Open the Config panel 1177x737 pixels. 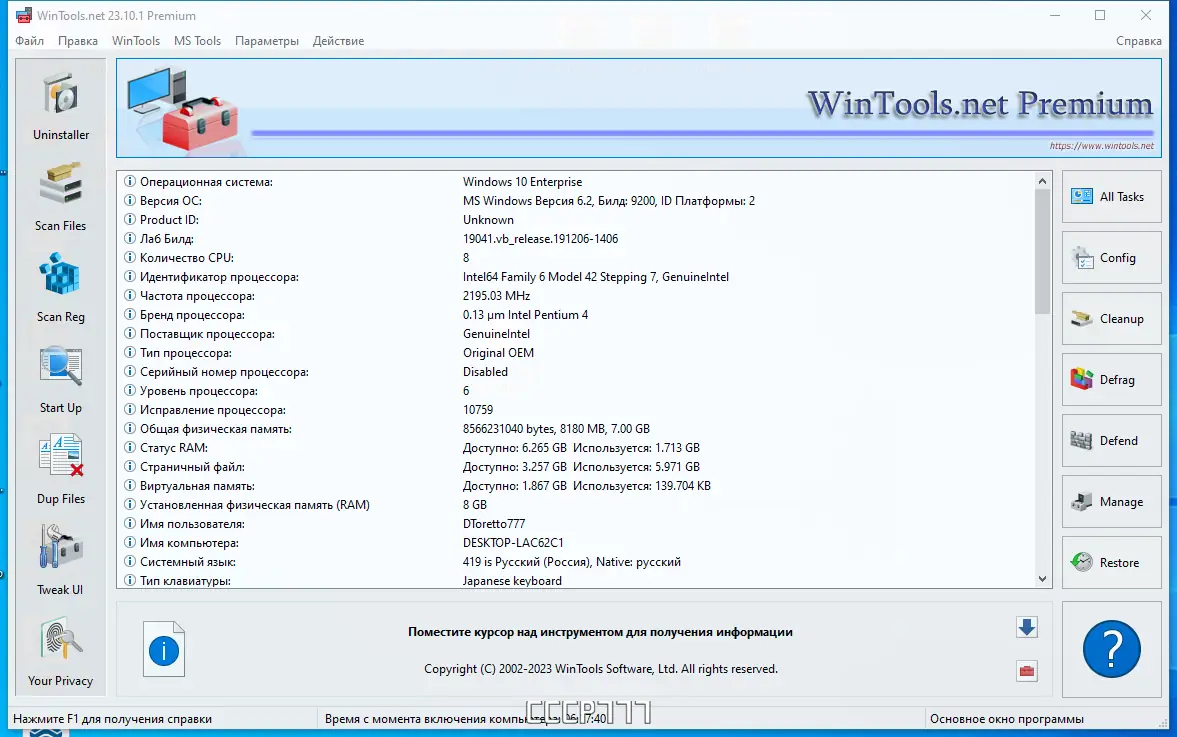click(x=1112, y=257)
